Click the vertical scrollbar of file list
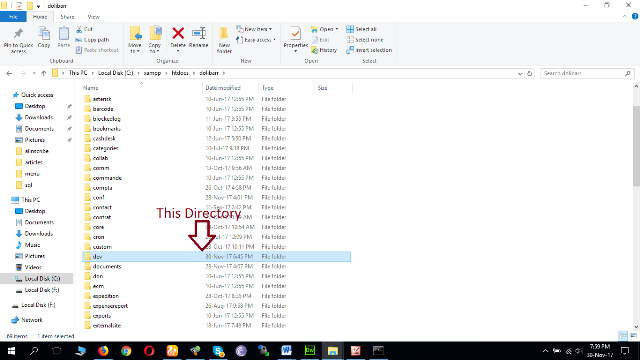This screenshot has height=360, width=640. pyautogui.click(x=636, y=146)
